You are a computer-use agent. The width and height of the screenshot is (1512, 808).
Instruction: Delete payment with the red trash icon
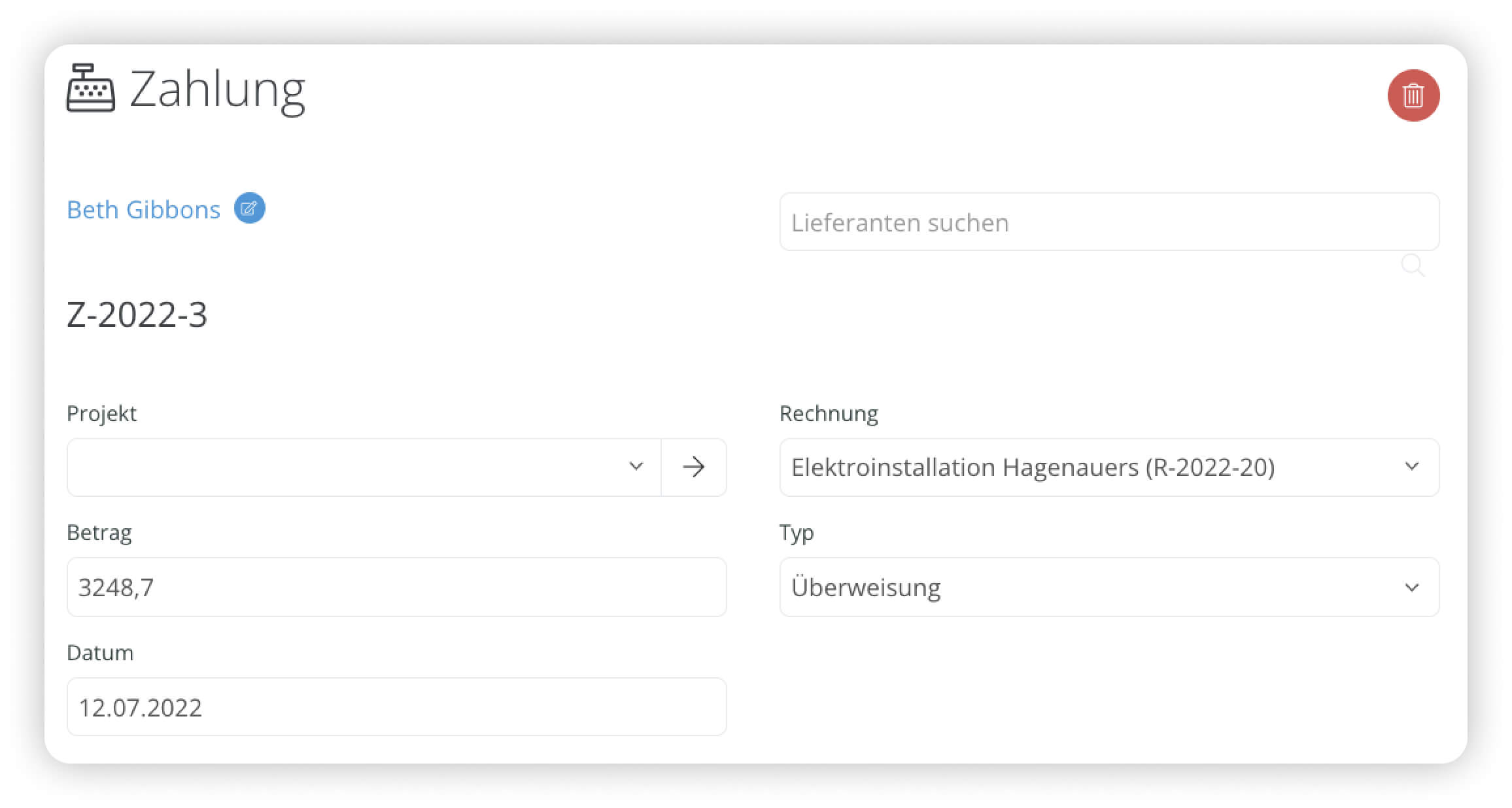click(x=1413, y=95)
